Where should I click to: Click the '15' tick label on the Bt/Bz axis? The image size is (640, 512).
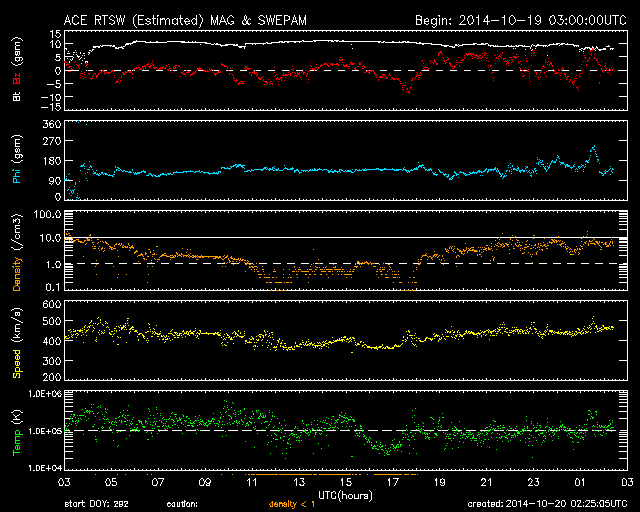(x=56, y=34)
